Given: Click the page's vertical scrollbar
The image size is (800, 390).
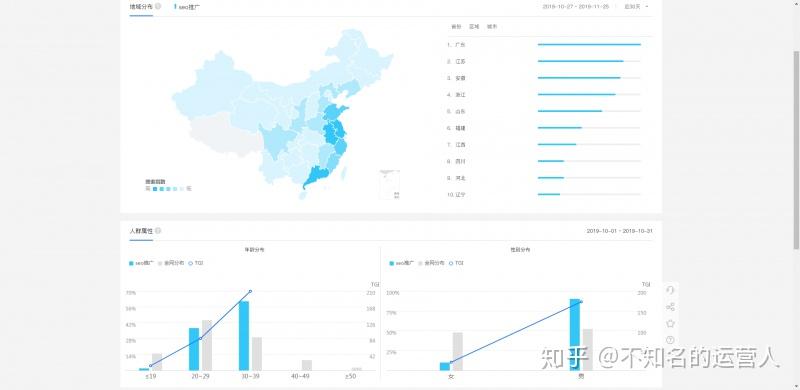Looking at the screenshot, I should [x=796, y=150].
